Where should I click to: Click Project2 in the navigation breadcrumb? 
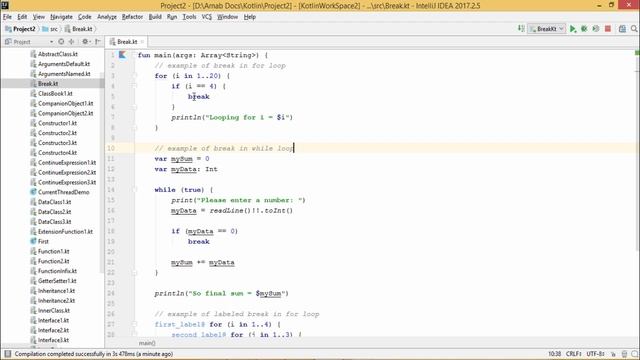coord(24,29)
